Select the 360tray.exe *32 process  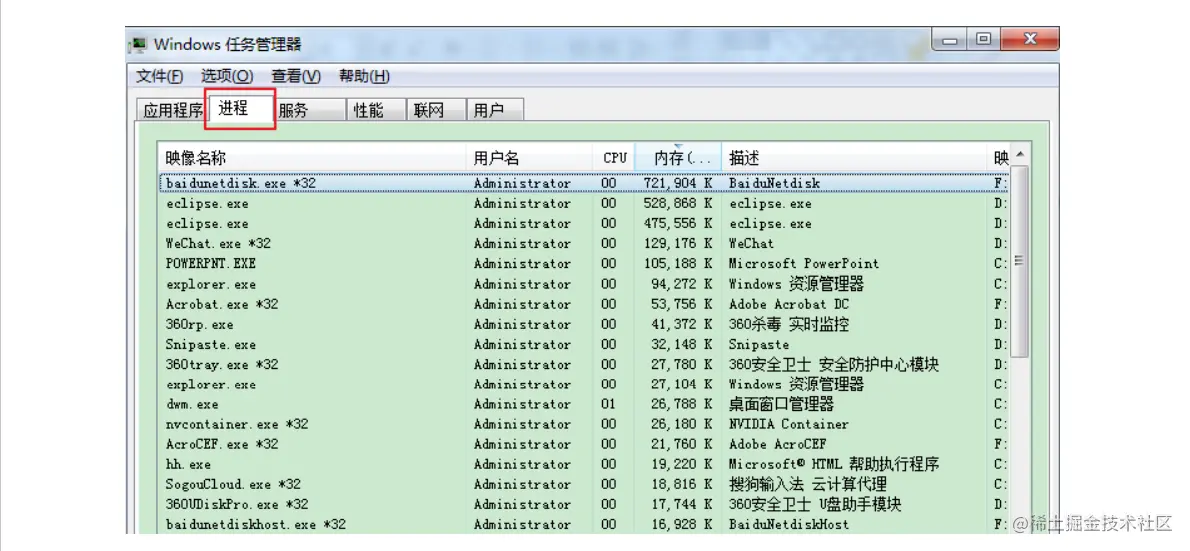[584, 364]
